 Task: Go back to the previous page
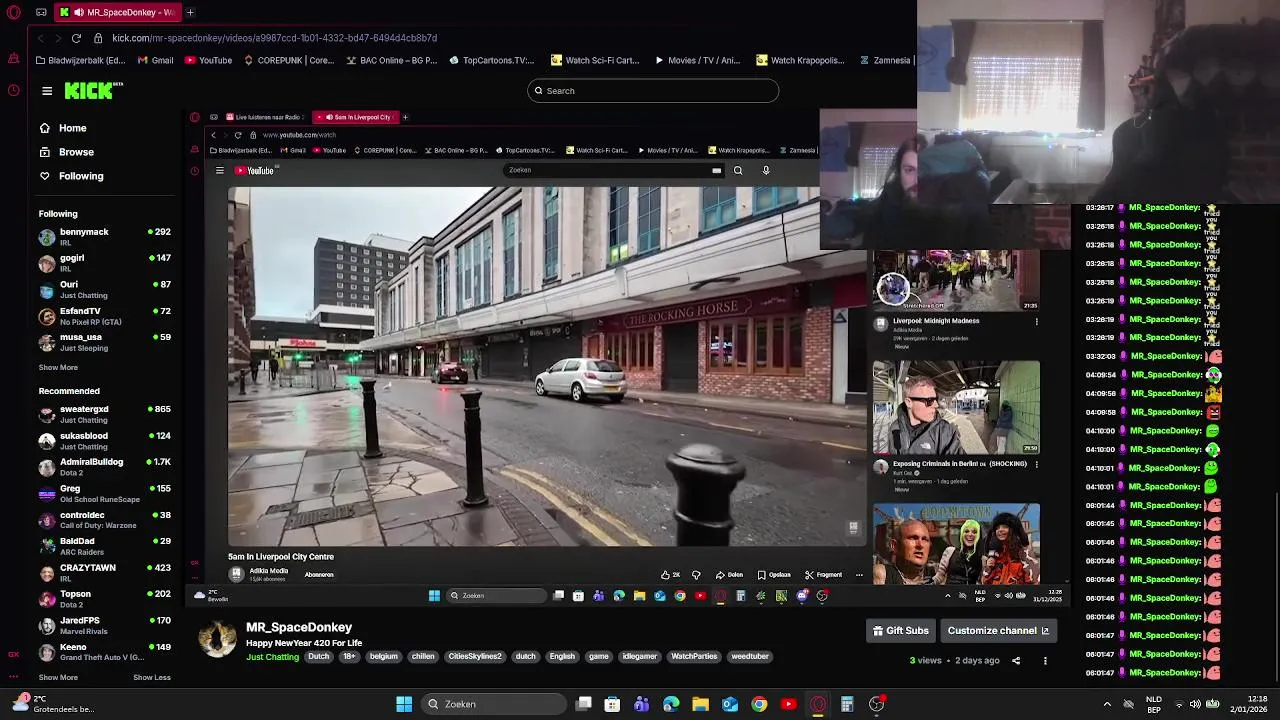[x=40, y=38]
